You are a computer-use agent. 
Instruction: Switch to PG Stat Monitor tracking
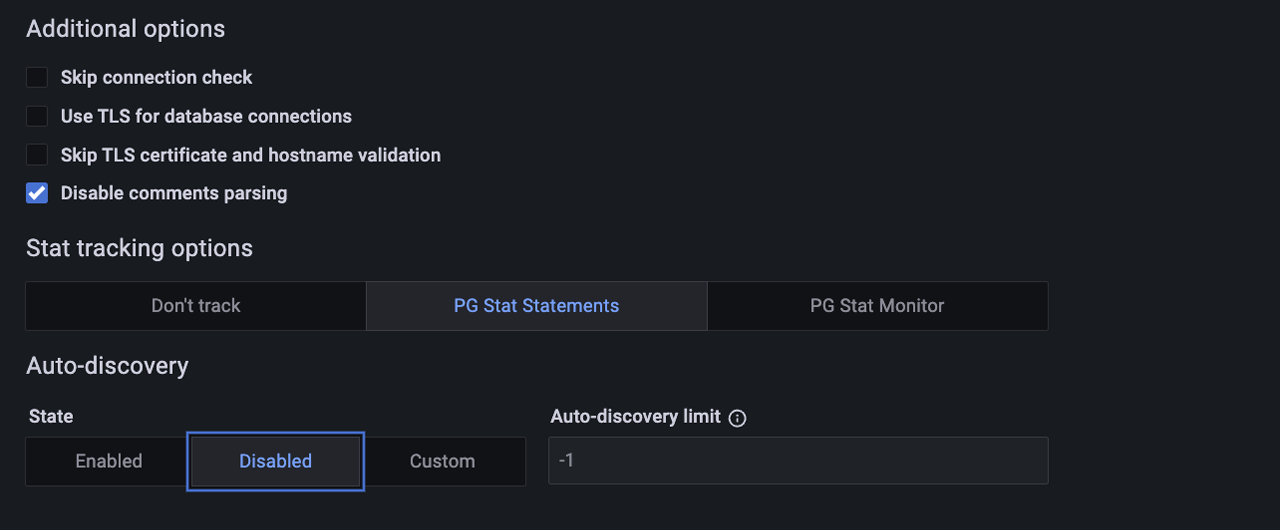pos(877,306)
